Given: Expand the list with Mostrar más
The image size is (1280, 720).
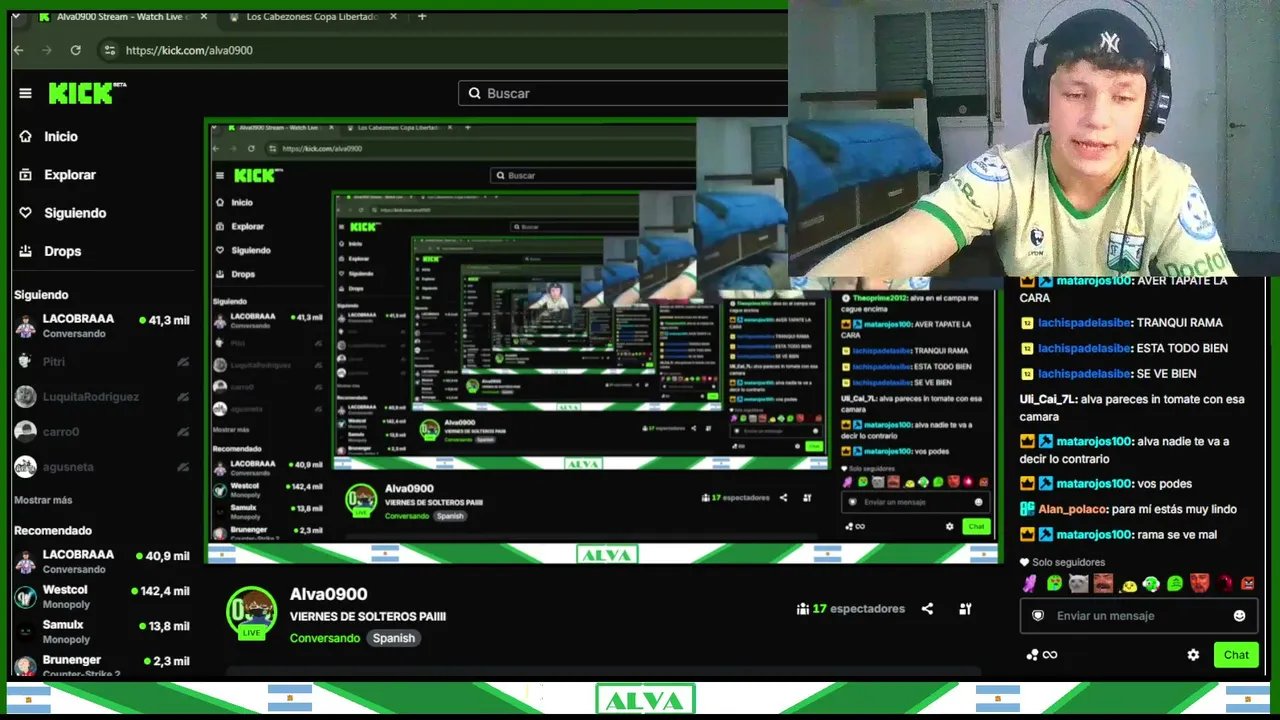Looking at the screenshot, I should point(43,500).
